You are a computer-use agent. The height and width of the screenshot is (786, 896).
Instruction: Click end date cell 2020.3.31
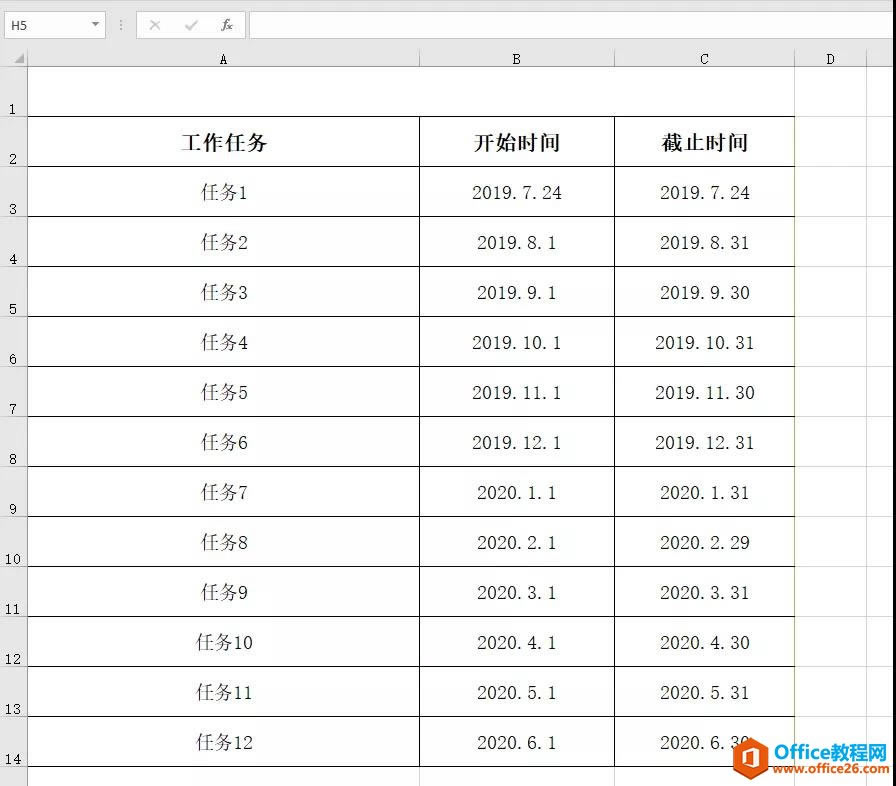(704, 592)
